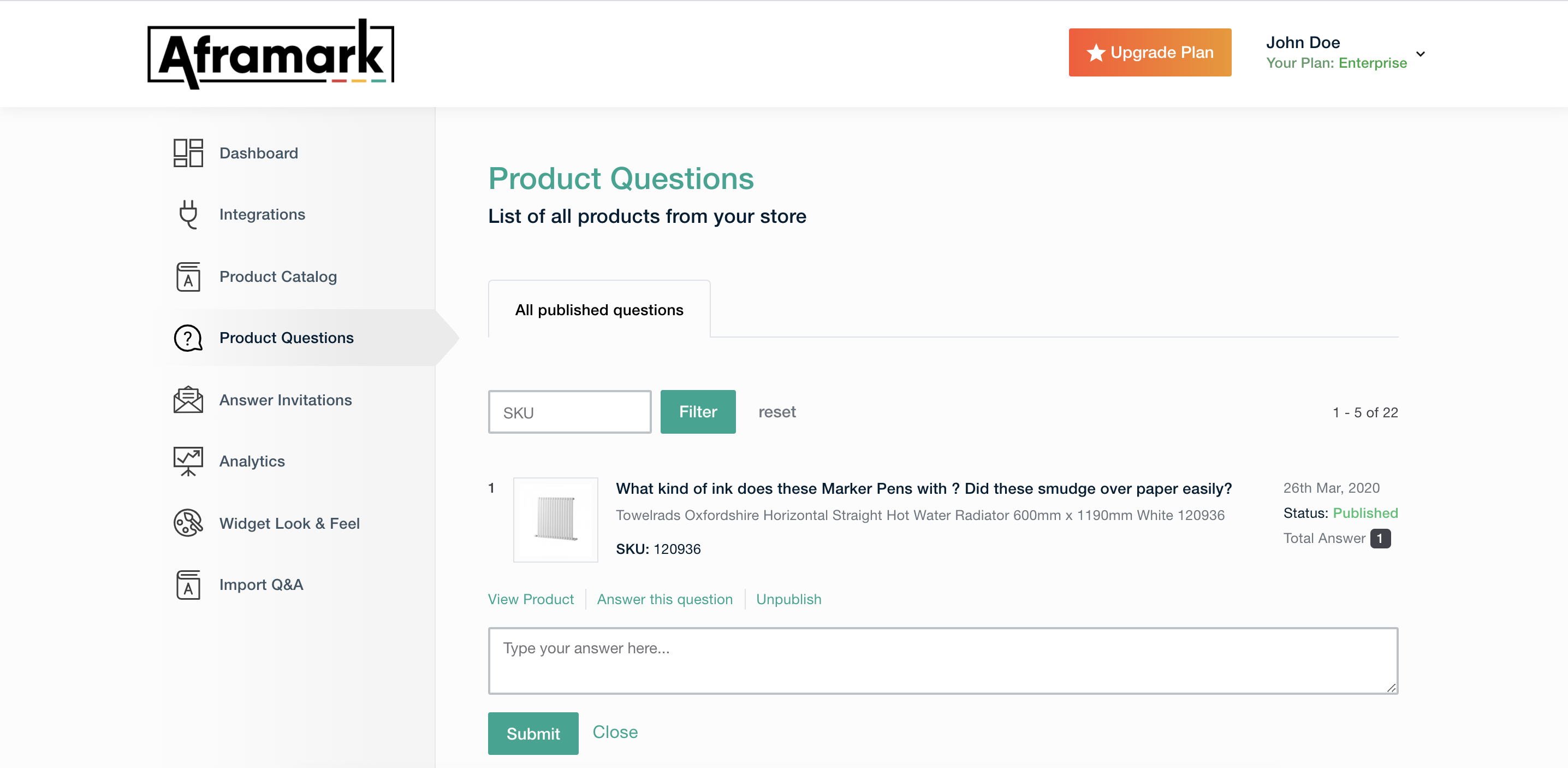Click into the answer text area

point(942,661)
